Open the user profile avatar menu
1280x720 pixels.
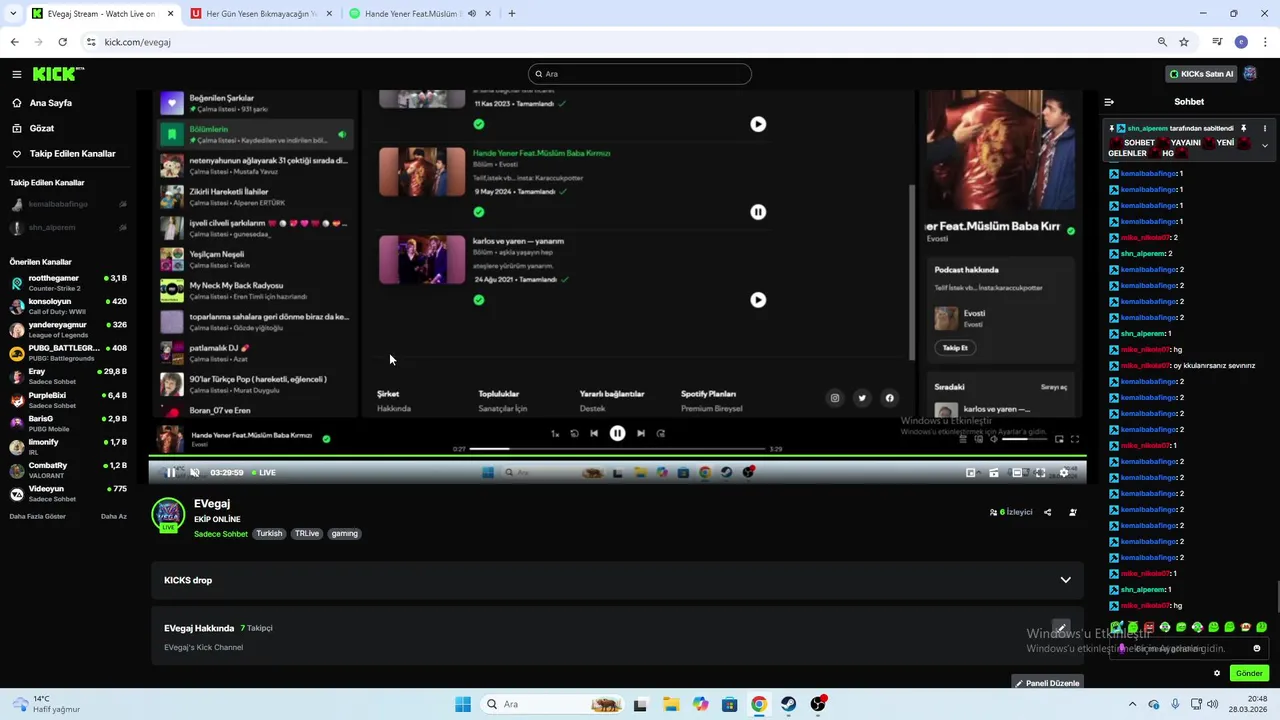click(1250, 74)
